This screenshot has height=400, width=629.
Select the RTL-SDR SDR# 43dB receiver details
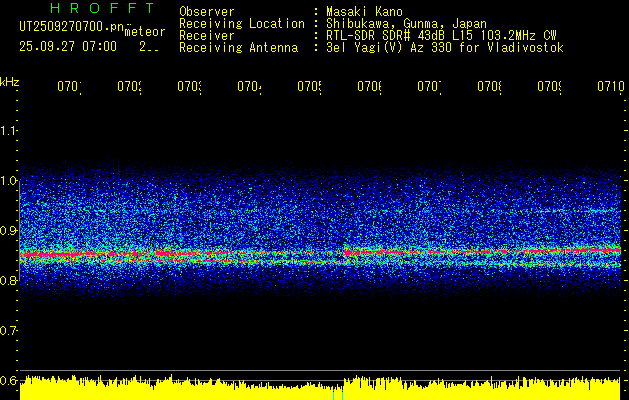pos(441,36)
